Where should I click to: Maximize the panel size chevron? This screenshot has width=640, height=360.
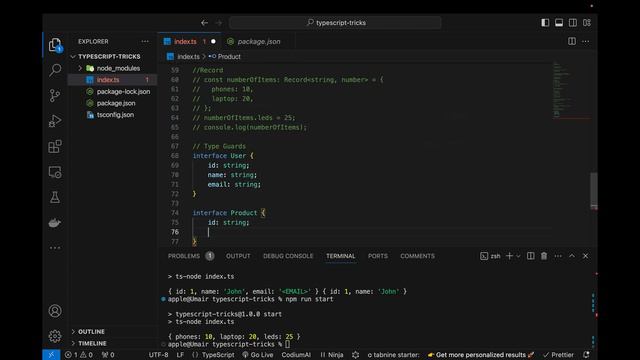pyautogui.click(x=572, y=256)
